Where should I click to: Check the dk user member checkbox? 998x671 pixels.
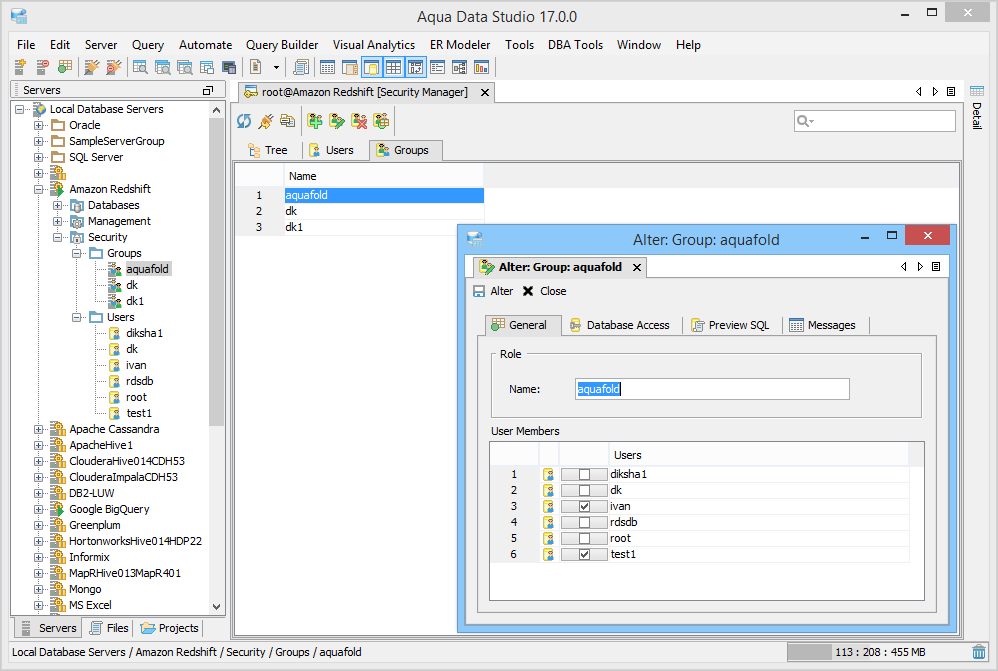click(584, 490)
